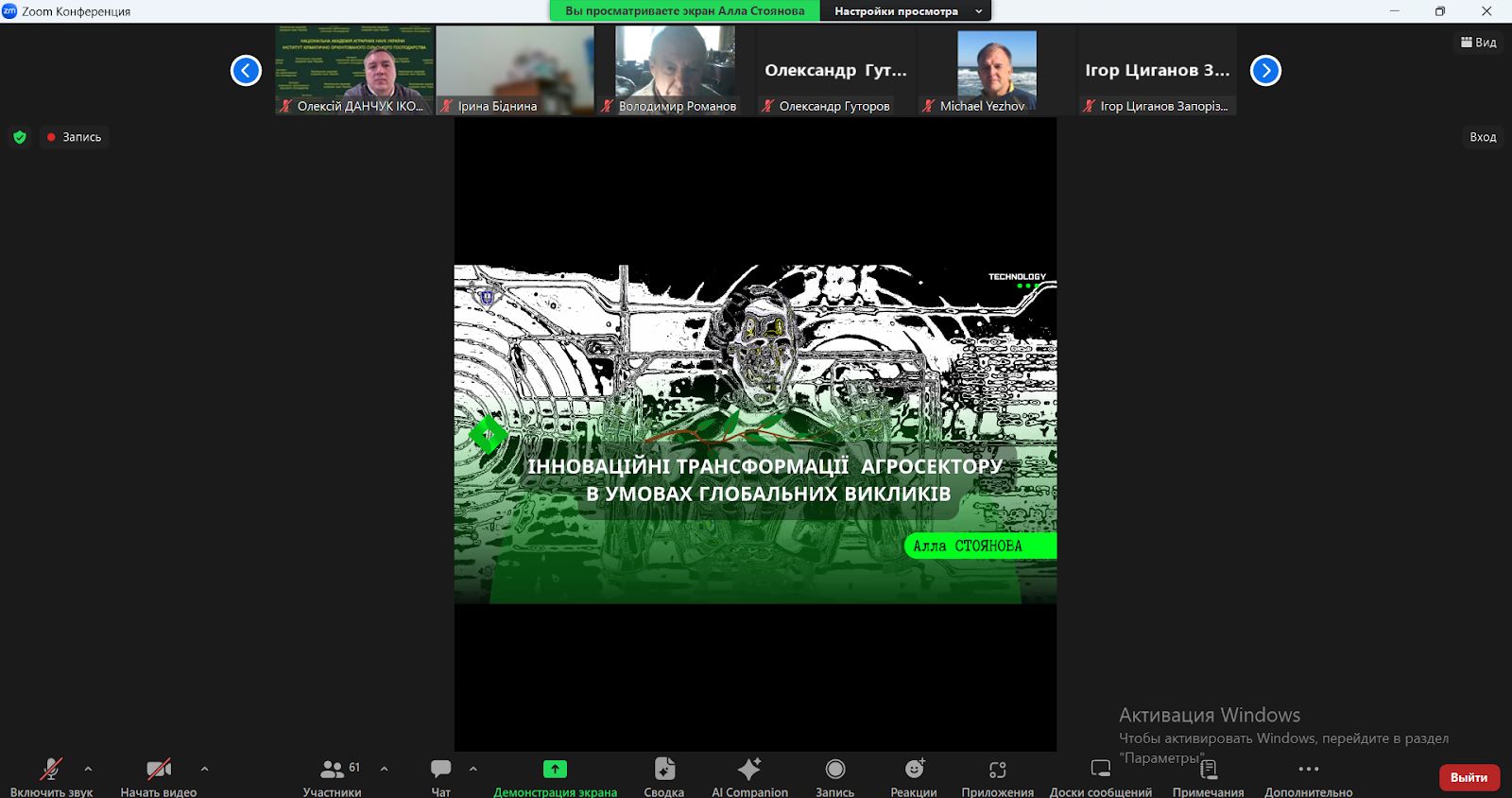Expand audio options arrow next to microphone
Image resolution: width=1512 pixels, height=798 pixels.
click(88, 769)
